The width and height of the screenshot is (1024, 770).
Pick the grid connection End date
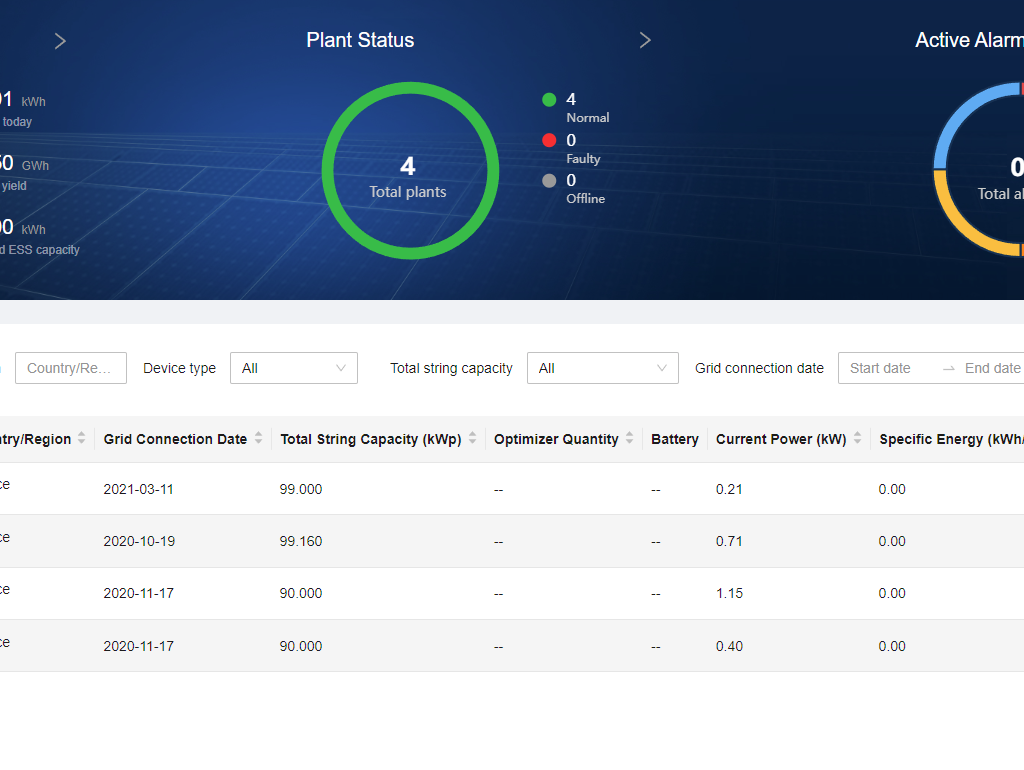coord(992,368)
